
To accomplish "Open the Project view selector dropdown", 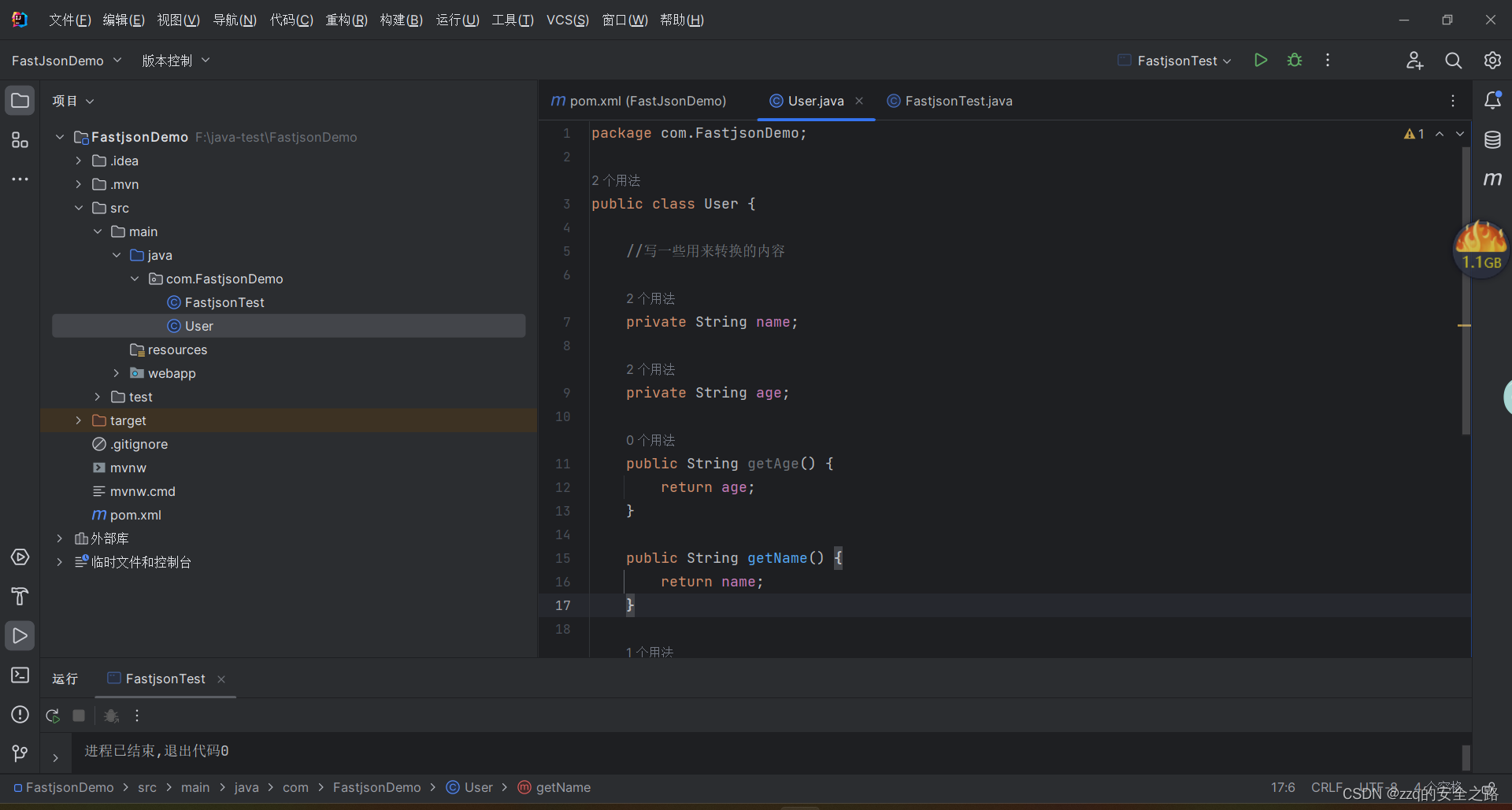I will pyautogui.click(x=73, y=101).
